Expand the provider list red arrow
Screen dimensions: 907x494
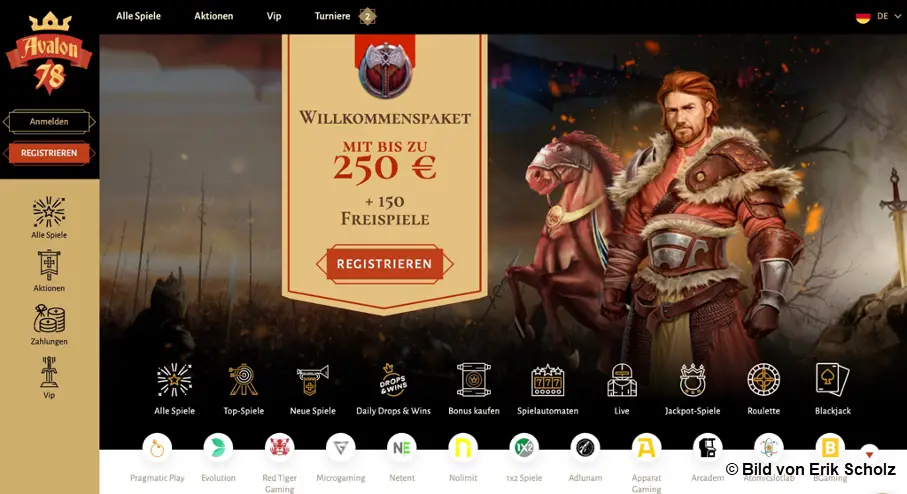[x=869, y=453]
